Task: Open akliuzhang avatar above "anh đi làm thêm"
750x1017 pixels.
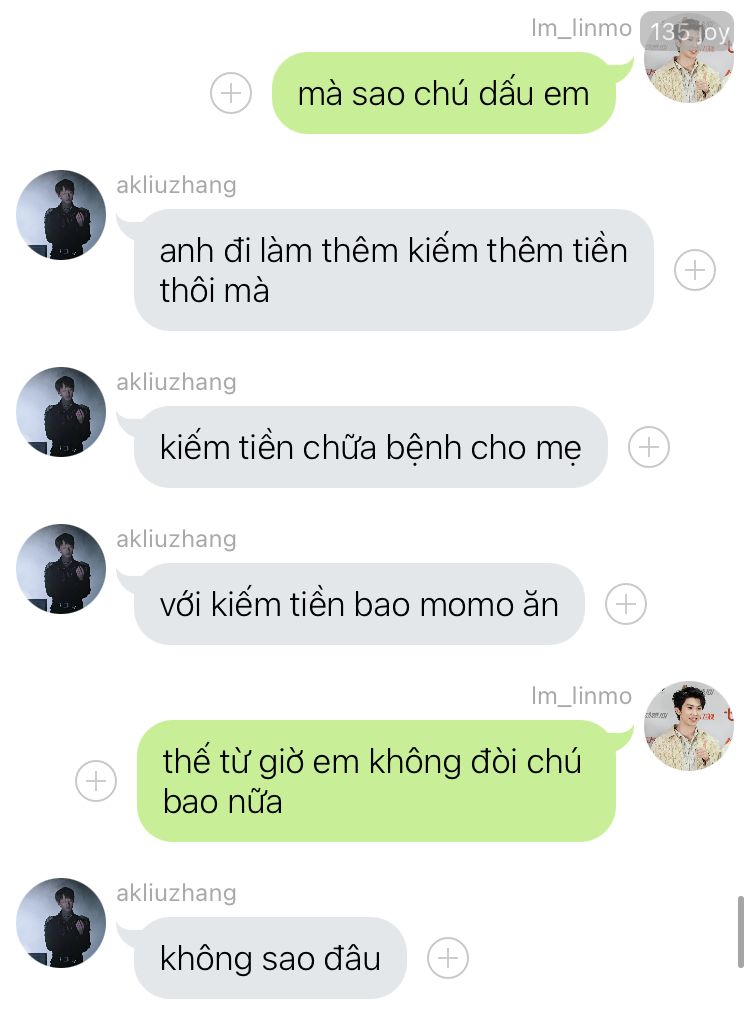Action: point(61,215)
